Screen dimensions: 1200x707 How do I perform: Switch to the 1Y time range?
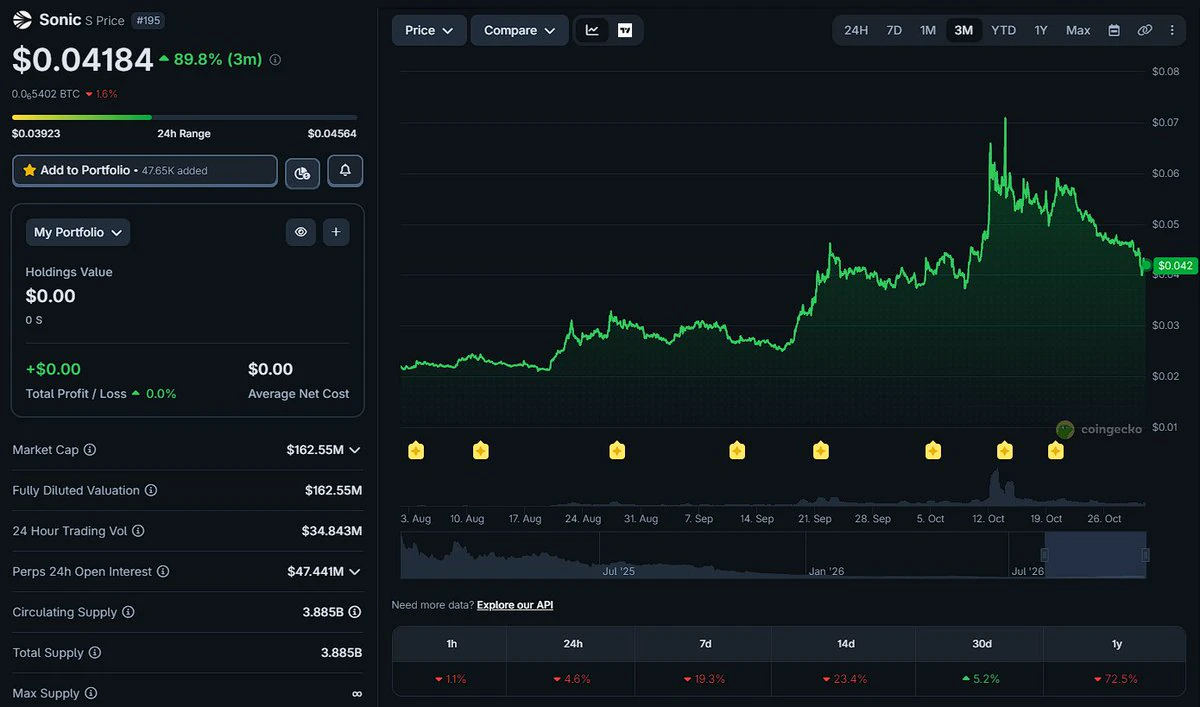[1041, 30]
